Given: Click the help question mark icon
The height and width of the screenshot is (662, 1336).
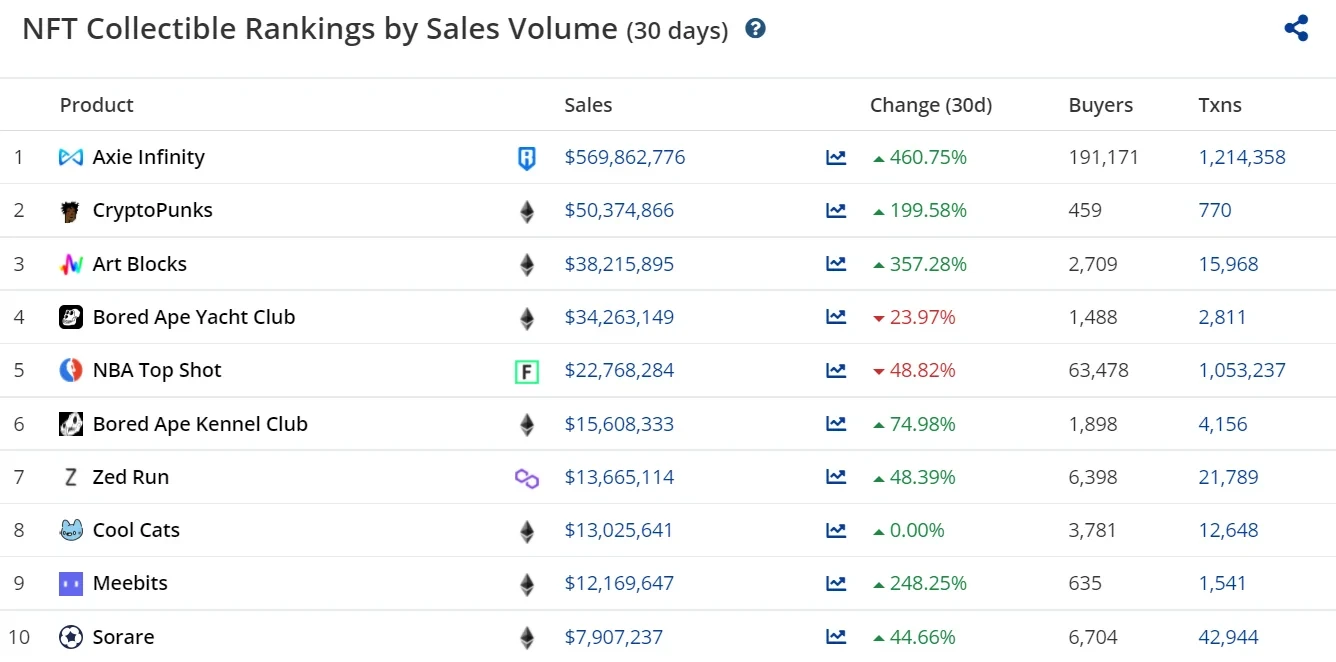Looking at the screenshot, I should [x=756, y=29].
